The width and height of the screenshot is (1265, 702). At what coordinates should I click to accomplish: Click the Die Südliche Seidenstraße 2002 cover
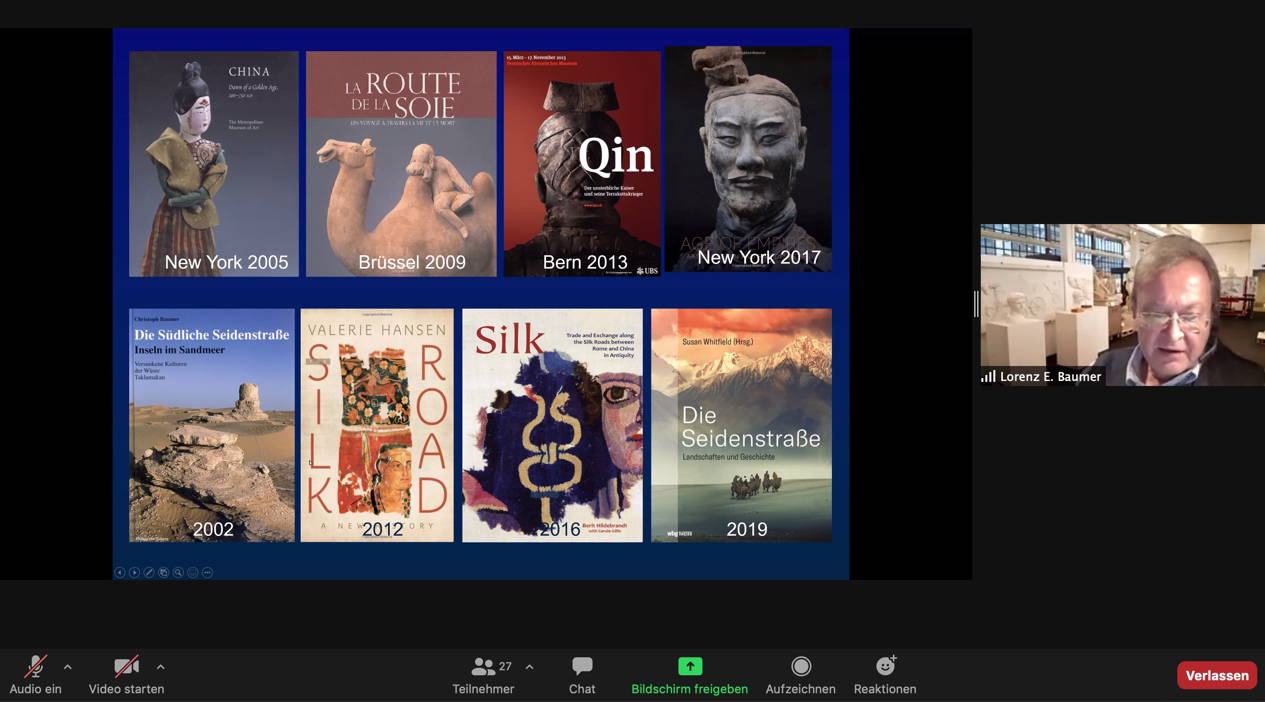pos(212,425)
